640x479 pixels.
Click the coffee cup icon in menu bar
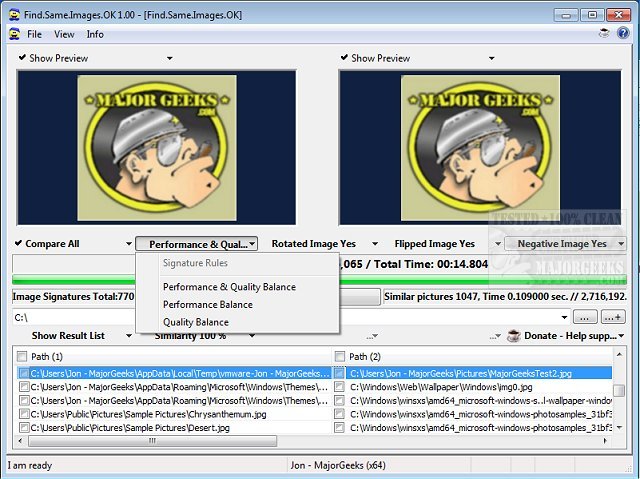[604, 33]
